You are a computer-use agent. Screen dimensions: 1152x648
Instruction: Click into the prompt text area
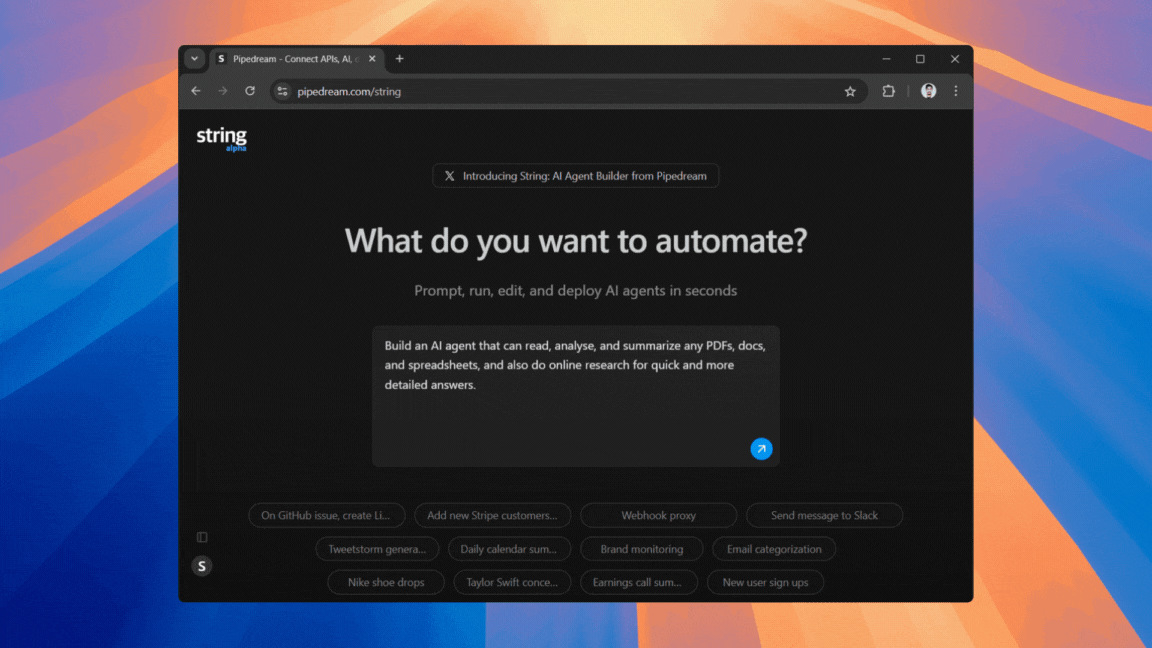click(575, 396)
